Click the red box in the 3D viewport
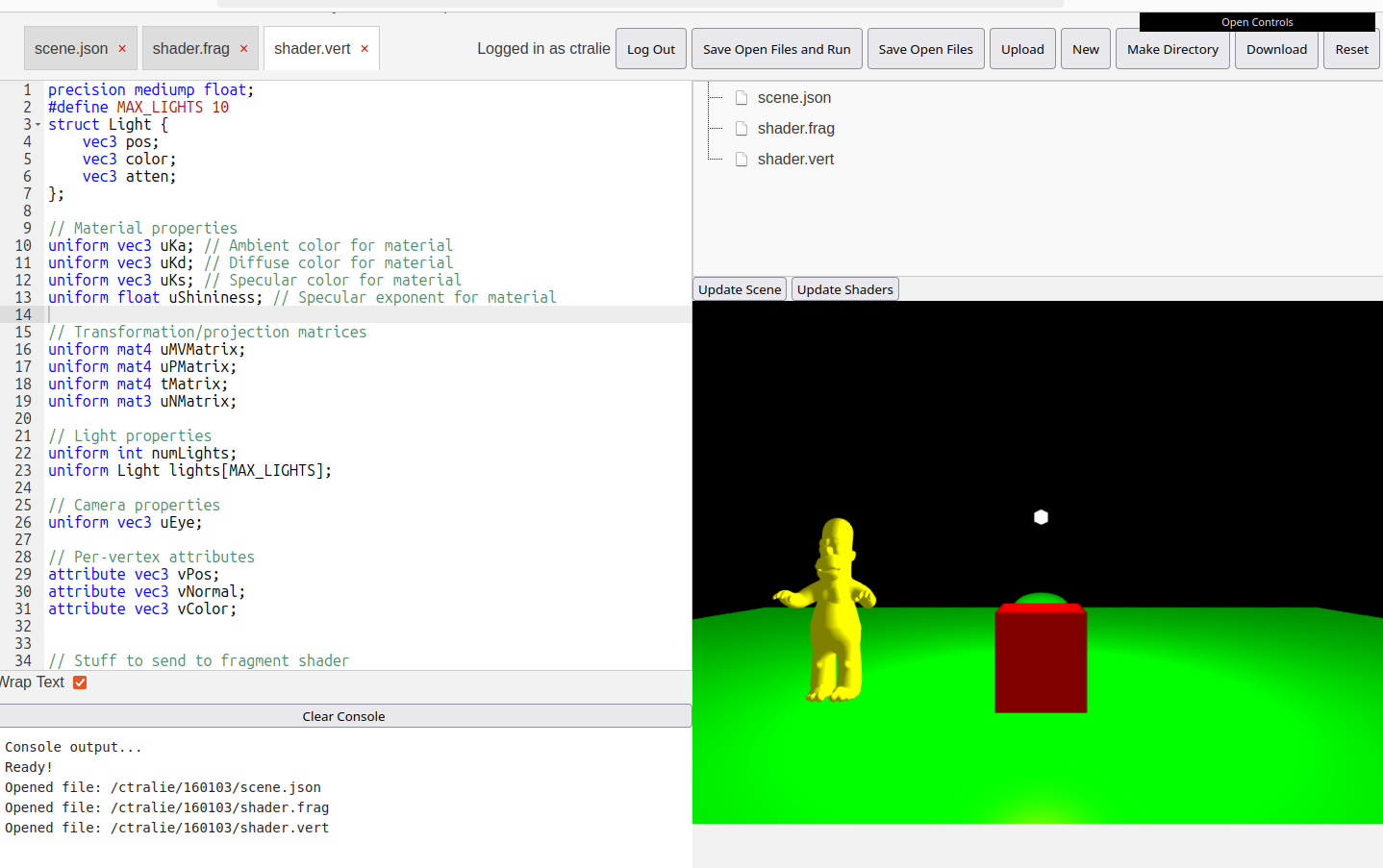 1041,658
